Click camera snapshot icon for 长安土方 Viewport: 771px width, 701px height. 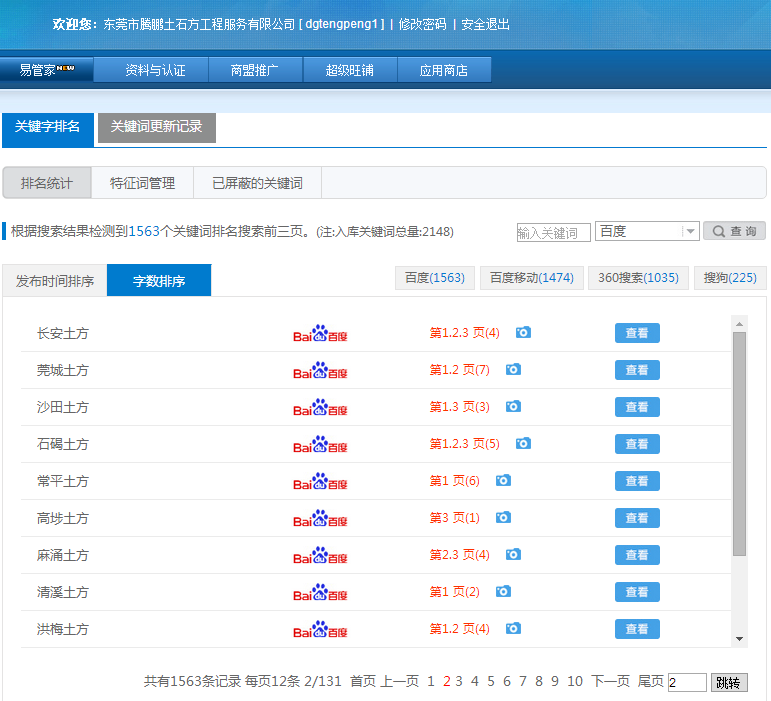[523, 332]
